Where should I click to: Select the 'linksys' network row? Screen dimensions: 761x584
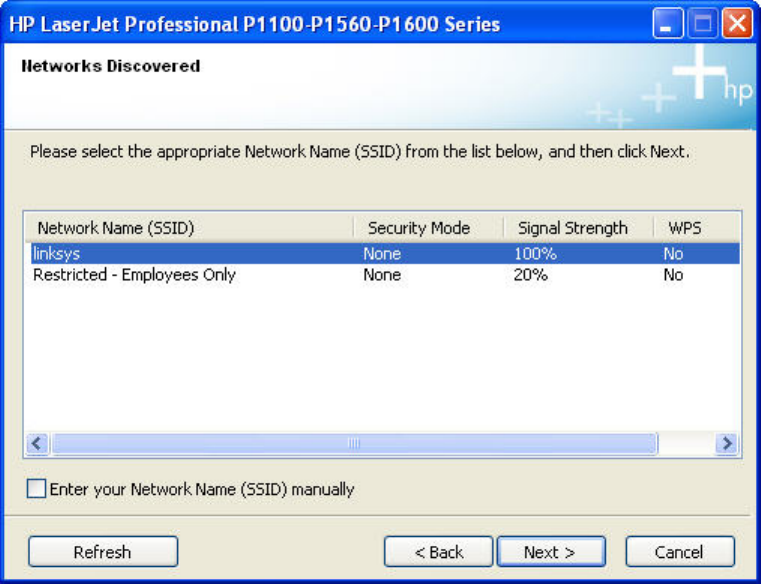[x=385, y=253]
